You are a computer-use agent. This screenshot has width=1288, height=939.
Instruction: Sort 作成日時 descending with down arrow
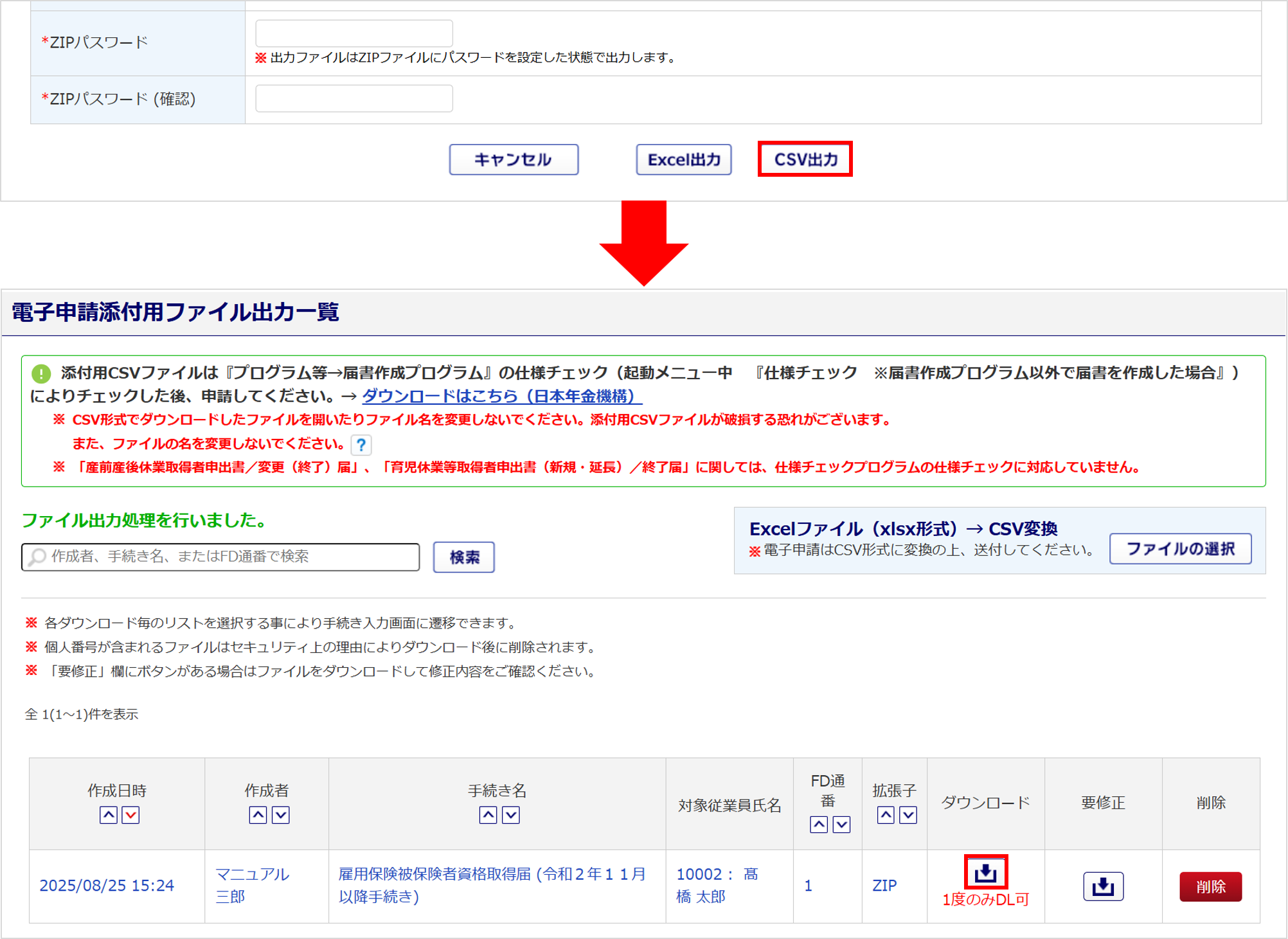pos(130,815)
